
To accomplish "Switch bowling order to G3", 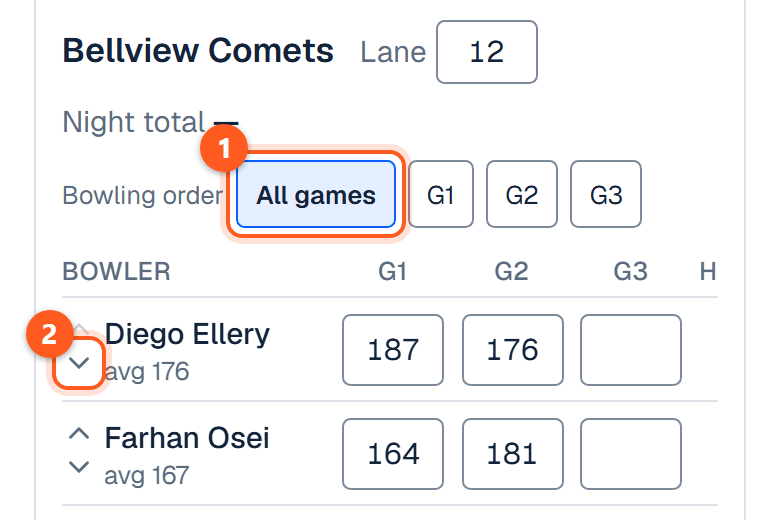I will click(x=606, y=195).
